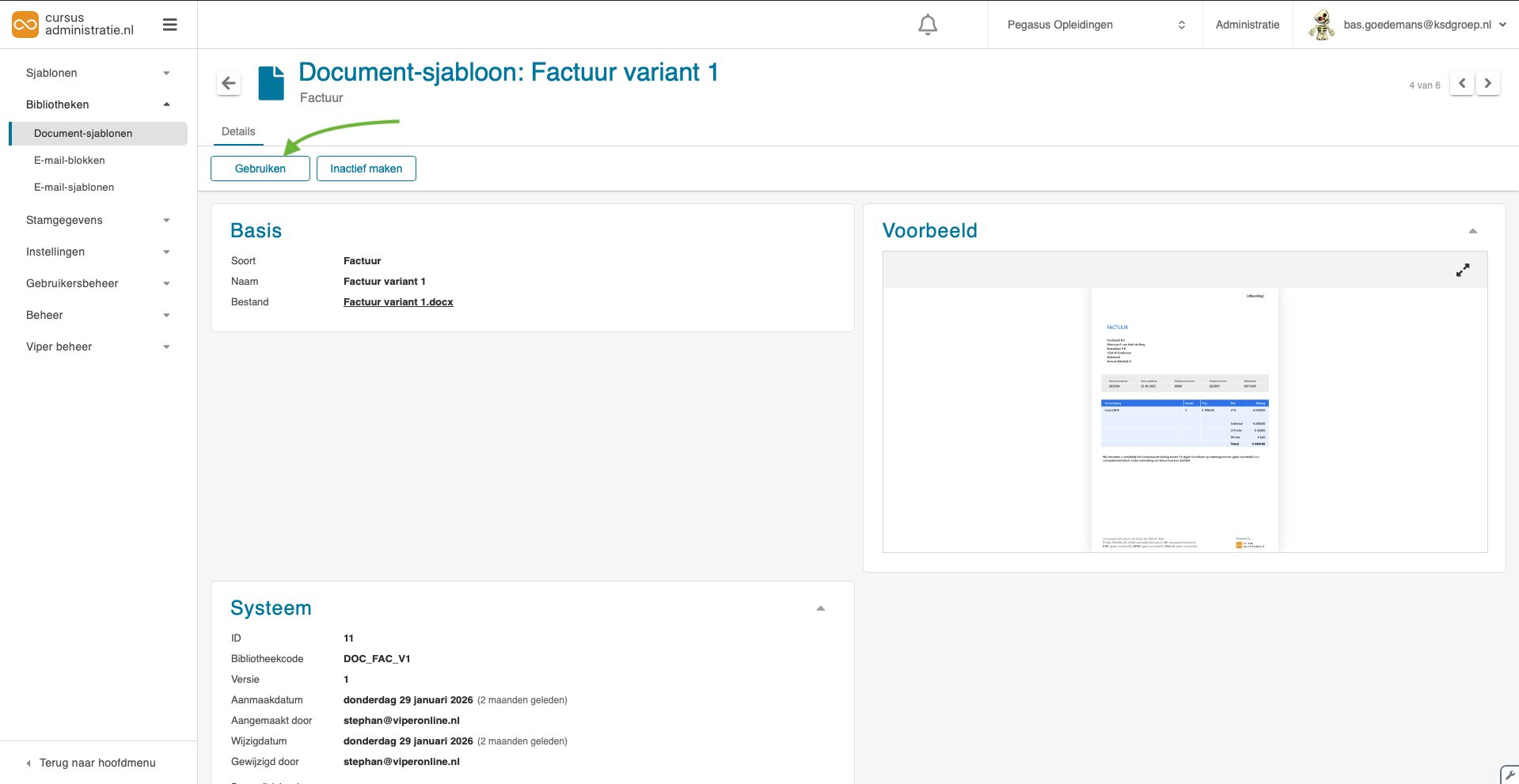Image resolution: width=1519 pixels, height=784 pixels.
Task: Click the user avatar image
Action: [1321, 25]
